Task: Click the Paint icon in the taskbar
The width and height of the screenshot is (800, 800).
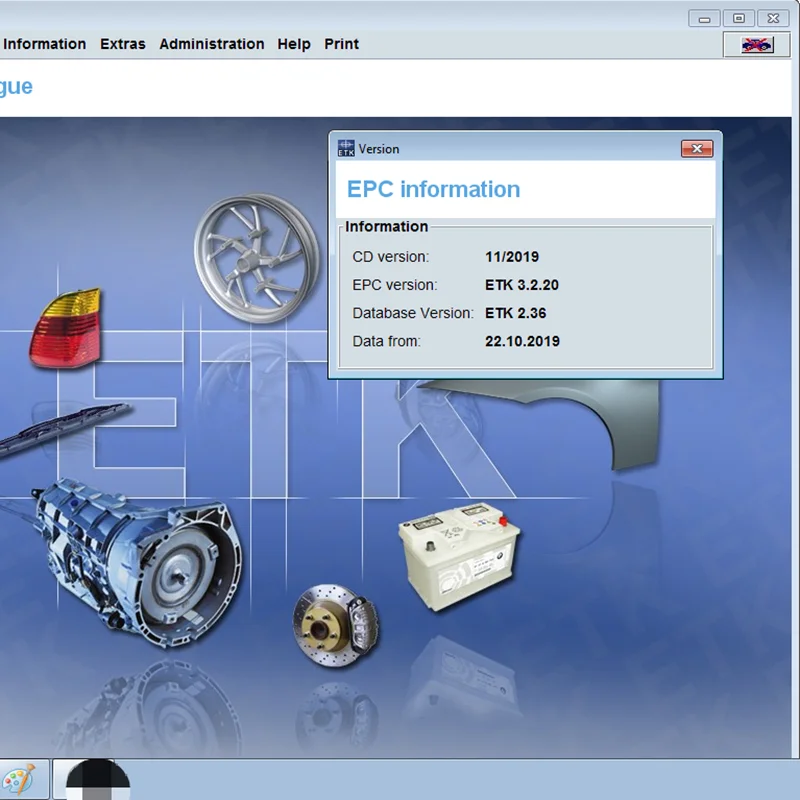Action: pyautogui.click(x=19, y=780)
